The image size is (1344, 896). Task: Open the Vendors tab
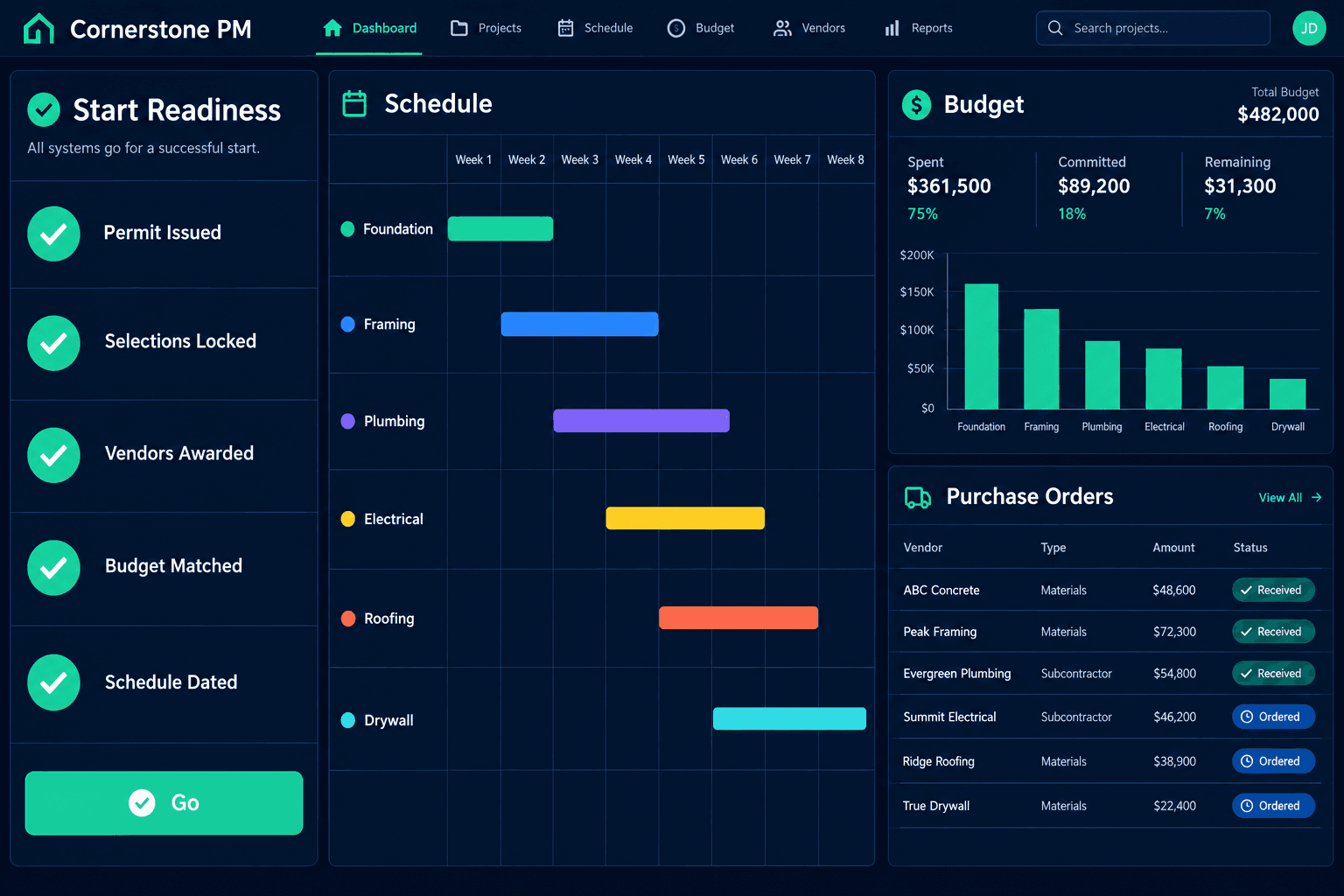(x=809, y=28)
